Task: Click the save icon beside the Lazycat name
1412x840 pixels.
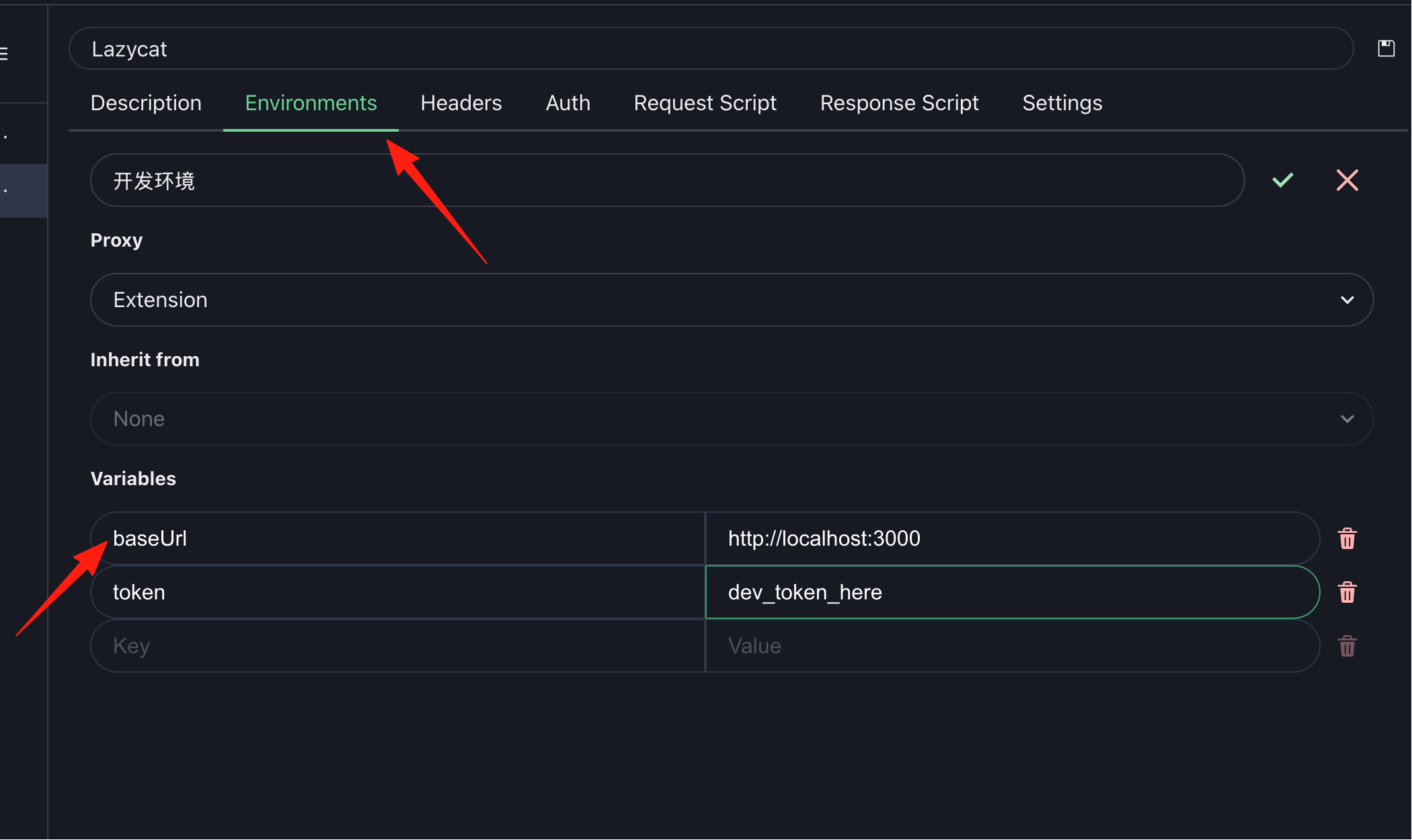Action: pyautogui.click(x=1386, y=48)
